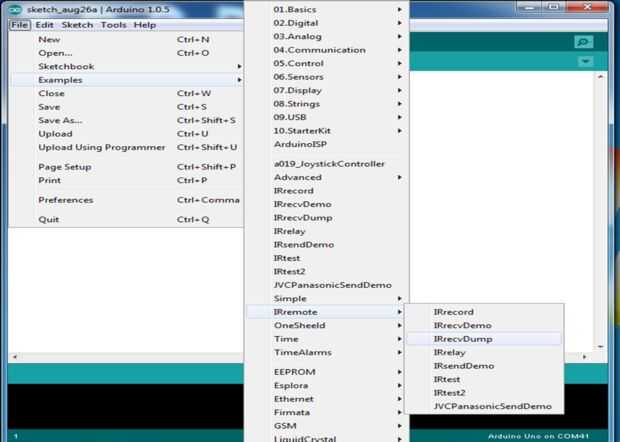Open IRsendDemo in Examples list
Viewport: 620px width, 442px height.
click(327, 244)
